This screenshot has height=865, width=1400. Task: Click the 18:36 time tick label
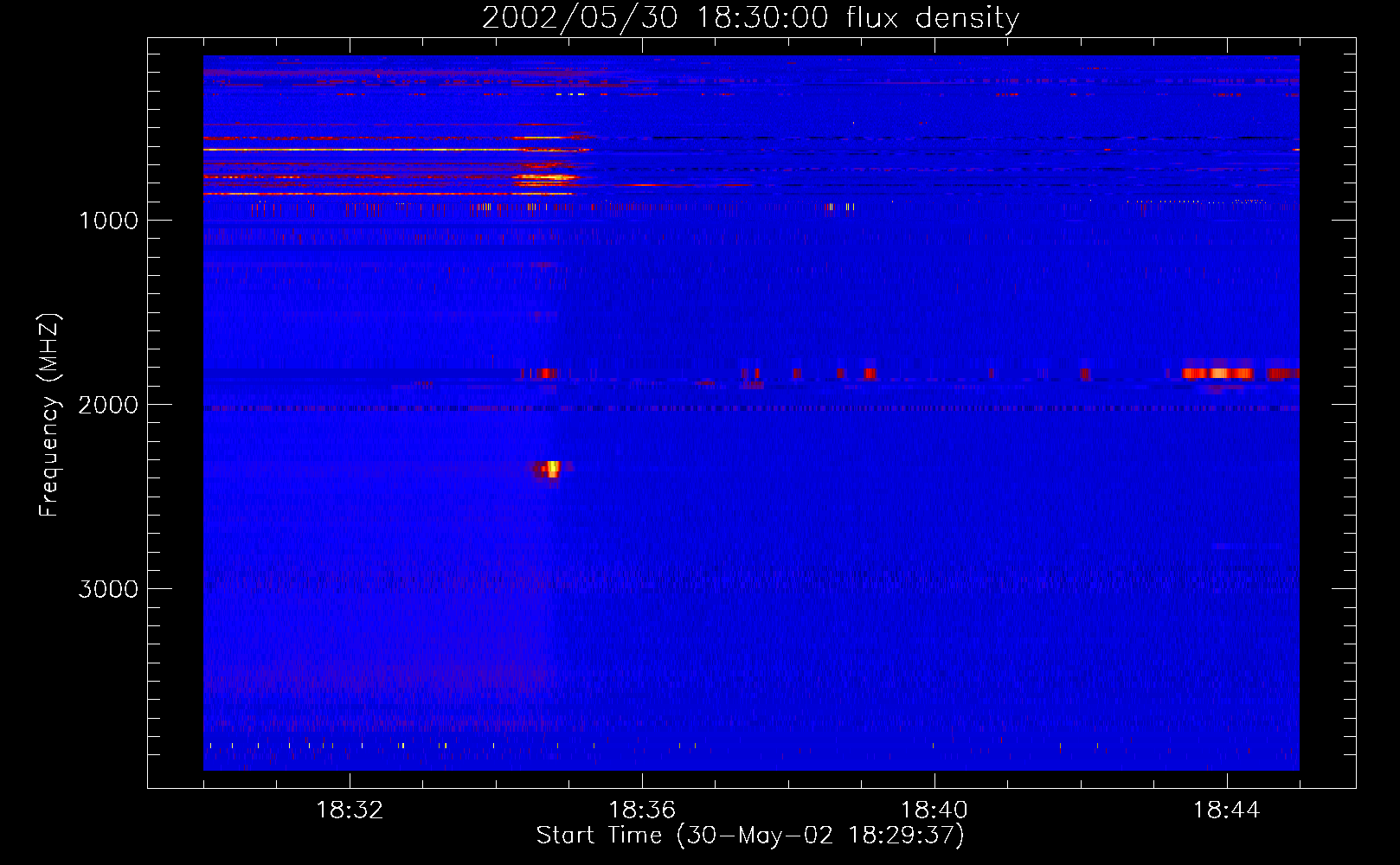[642, 811]
